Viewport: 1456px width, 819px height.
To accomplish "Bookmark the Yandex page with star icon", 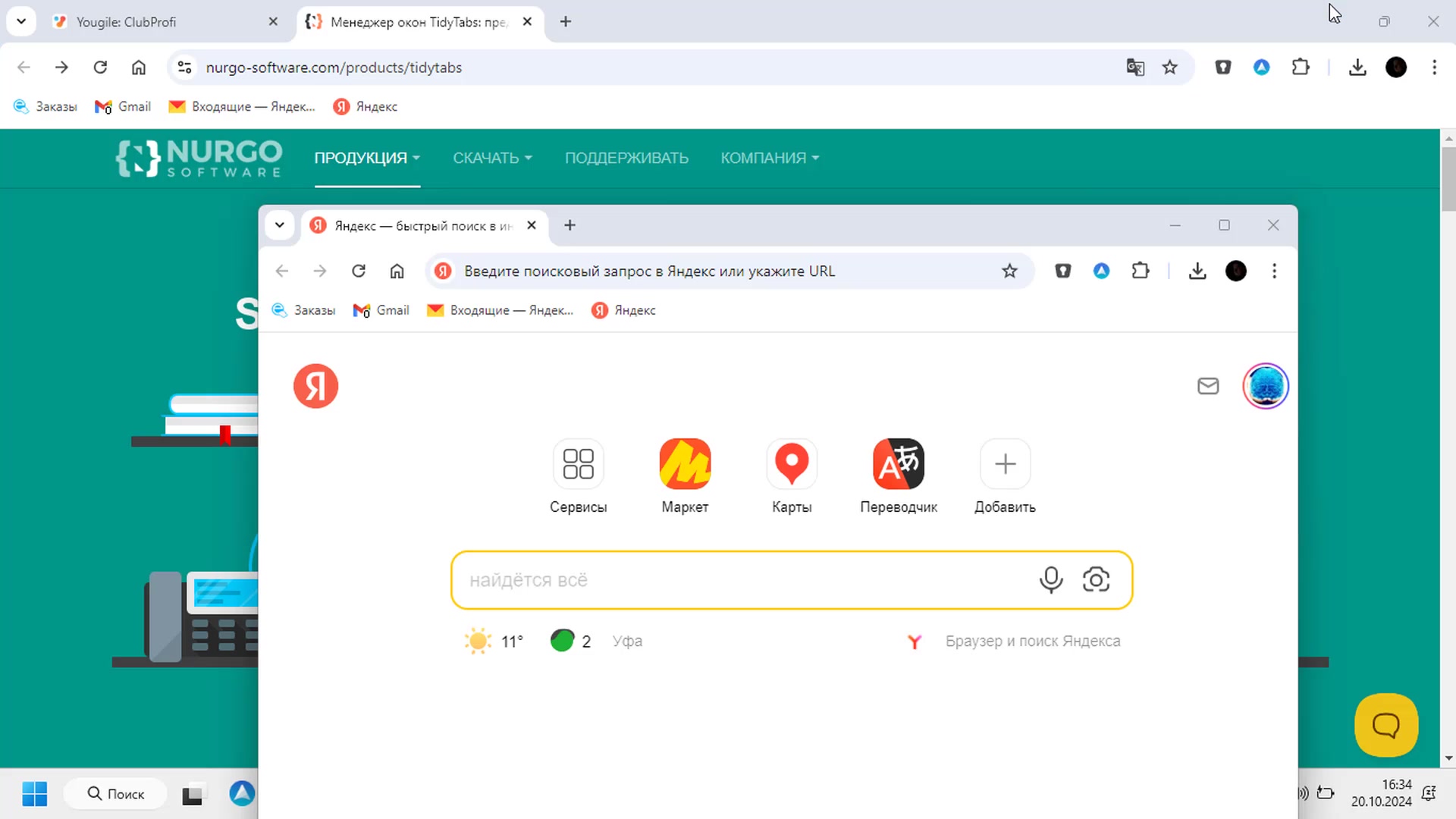I will click(1009, 271).
